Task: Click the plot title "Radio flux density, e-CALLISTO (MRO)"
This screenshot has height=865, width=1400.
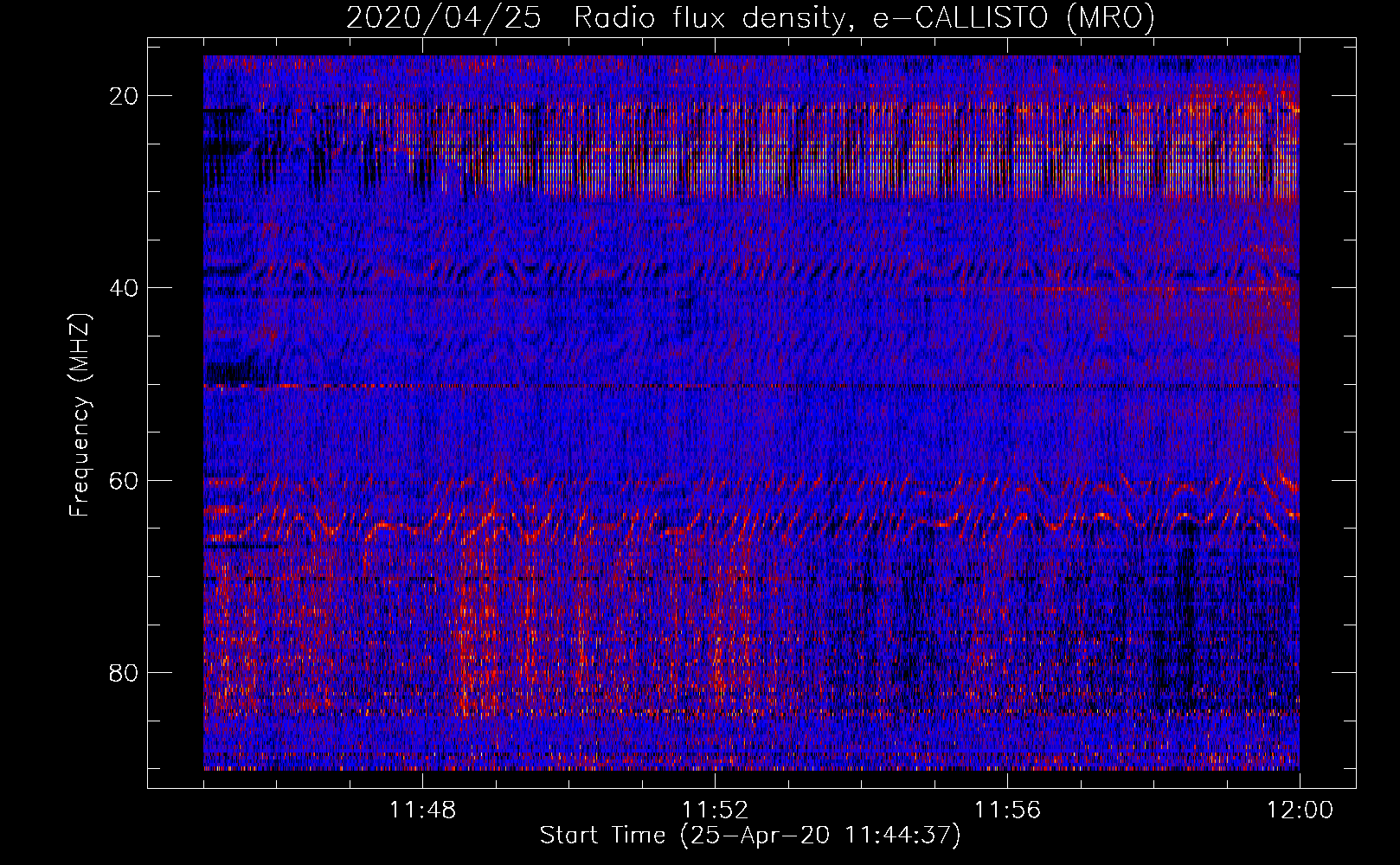Action: 864,18
